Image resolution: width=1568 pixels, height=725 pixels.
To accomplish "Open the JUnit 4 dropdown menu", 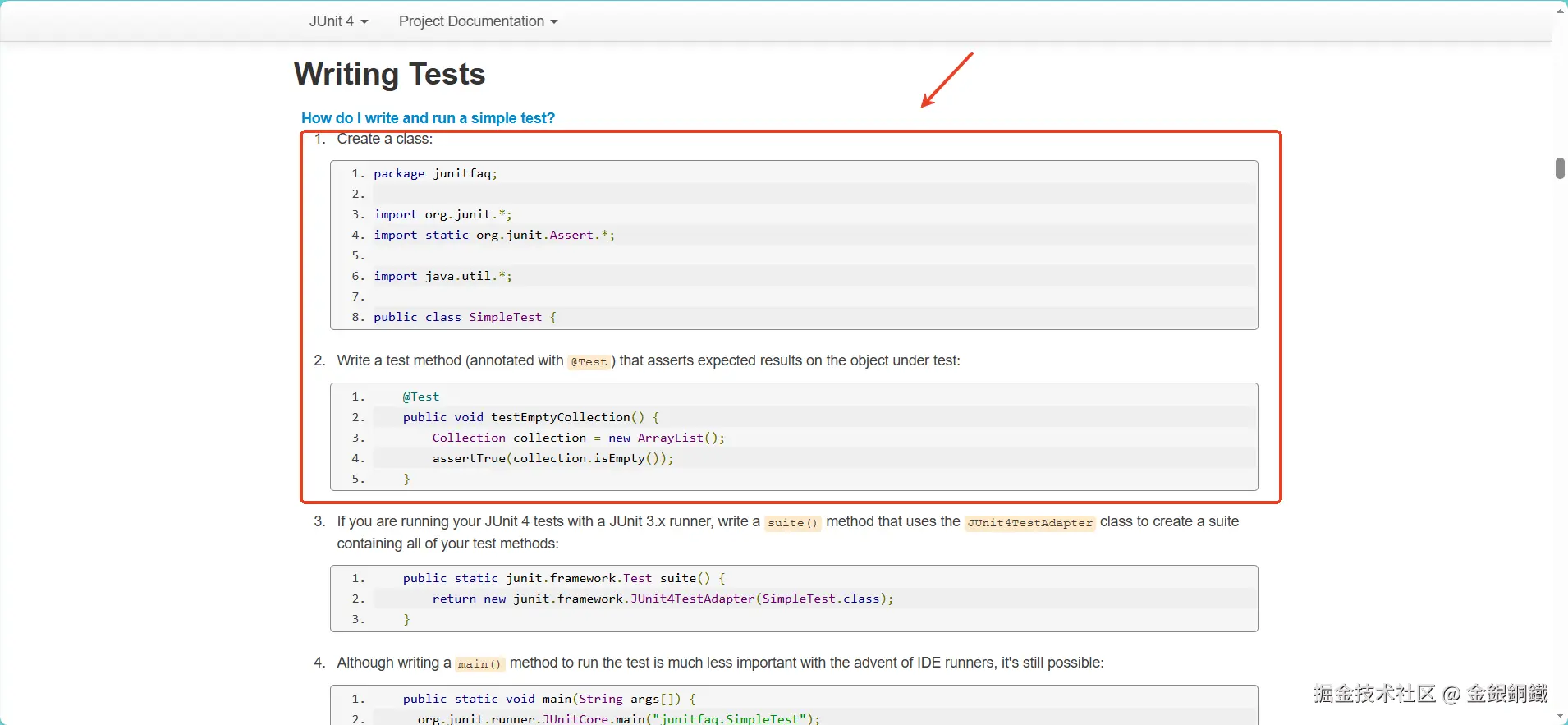I will tap(338, 21).
